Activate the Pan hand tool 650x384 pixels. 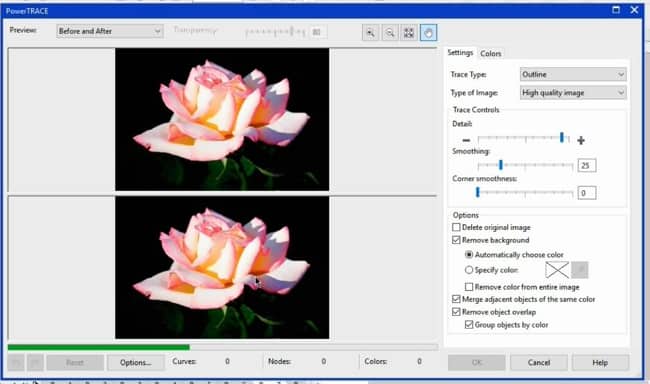tap(428, 32)
